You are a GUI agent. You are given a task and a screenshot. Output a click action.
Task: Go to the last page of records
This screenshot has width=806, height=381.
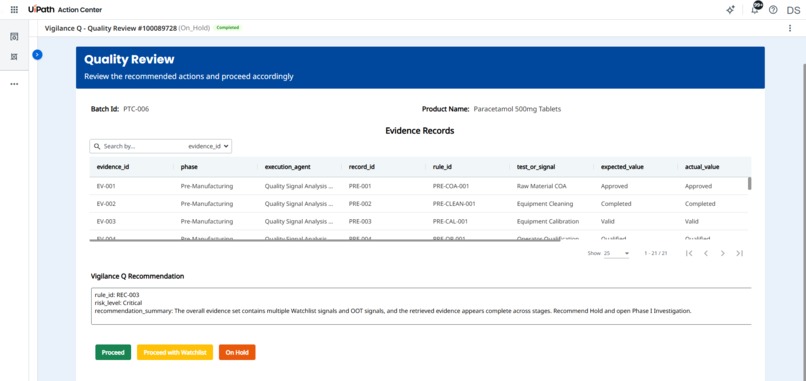739,253
